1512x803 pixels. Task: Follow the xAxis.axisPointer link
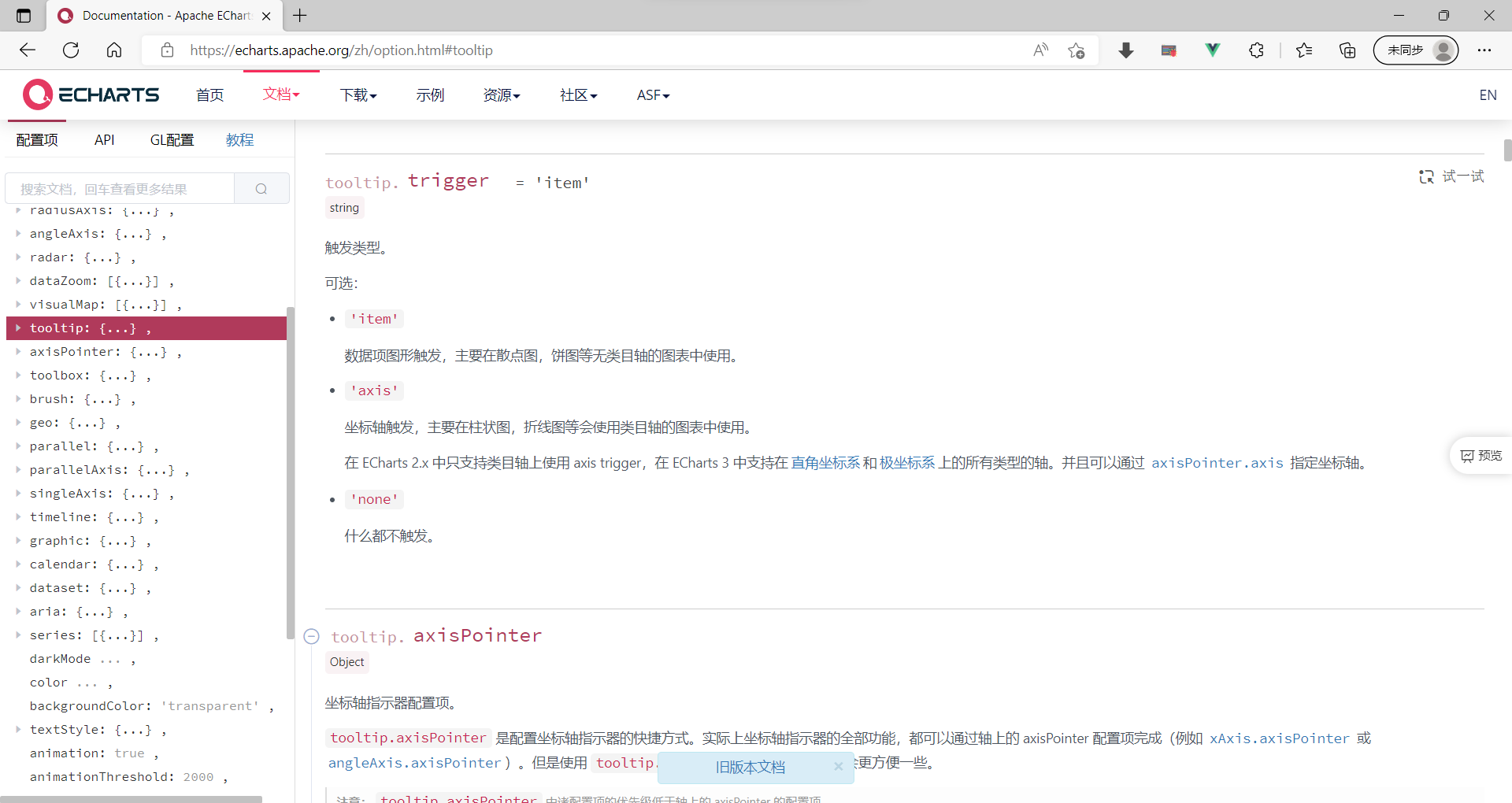click(1280, 738)
